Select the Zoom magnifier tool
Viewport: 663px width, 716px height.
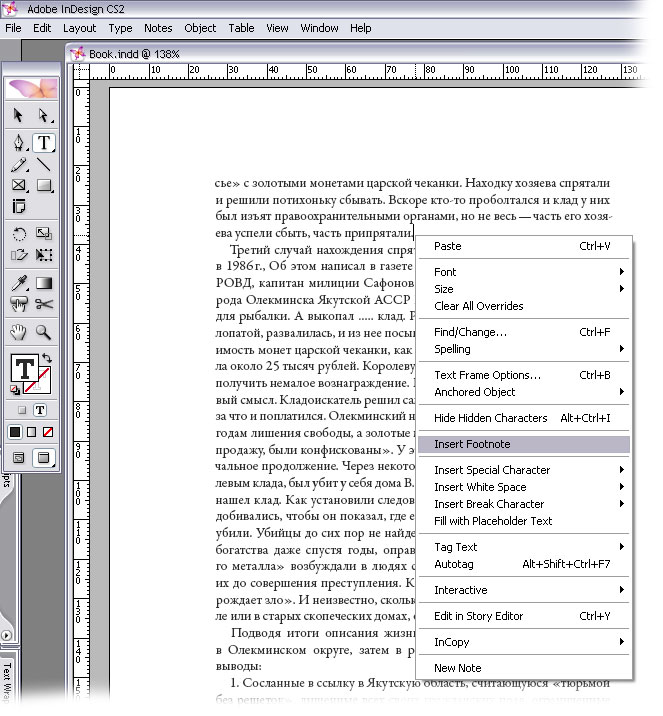pos(44,332)
